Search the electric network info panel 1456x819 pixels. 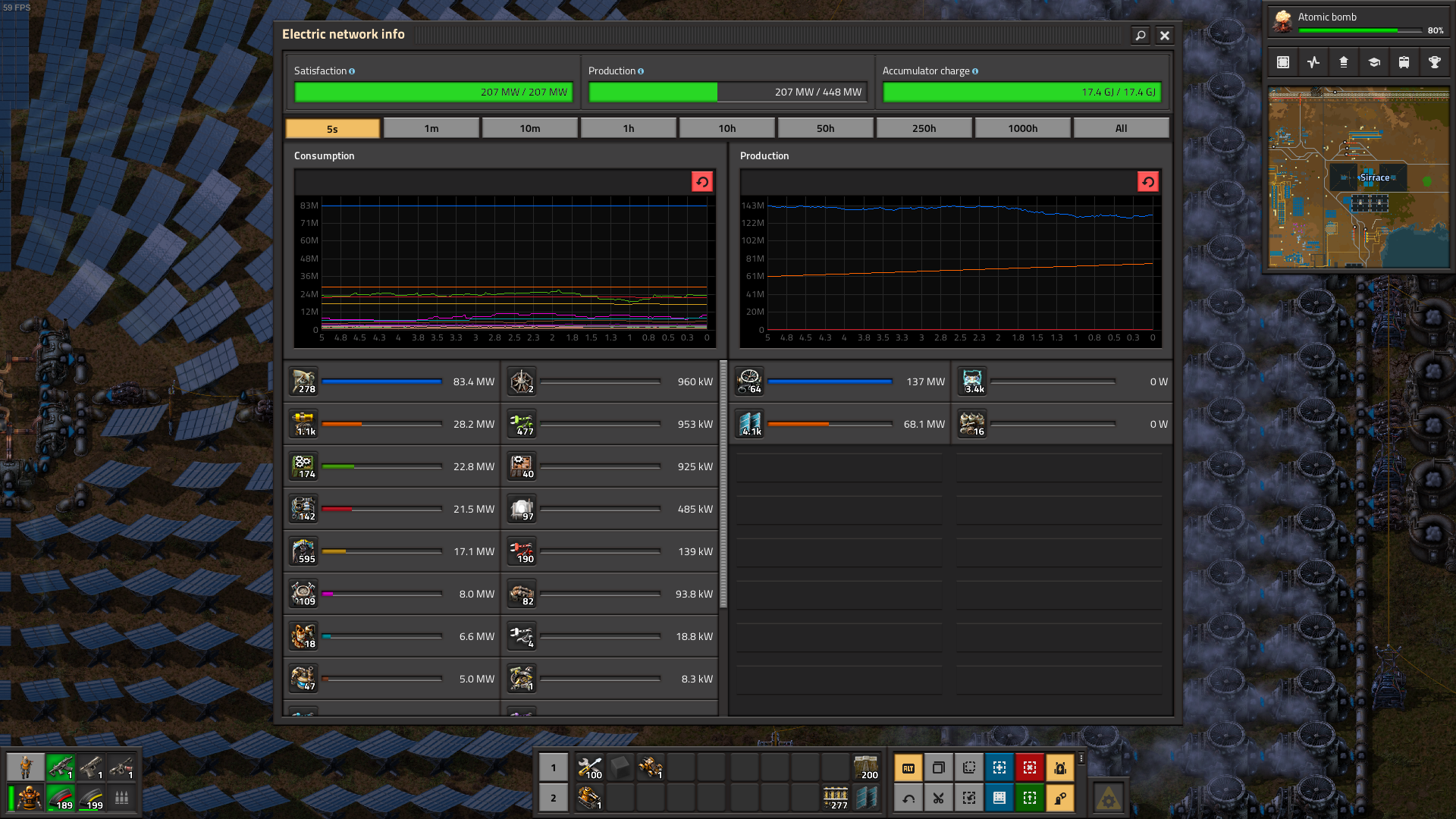(1140, 35)
